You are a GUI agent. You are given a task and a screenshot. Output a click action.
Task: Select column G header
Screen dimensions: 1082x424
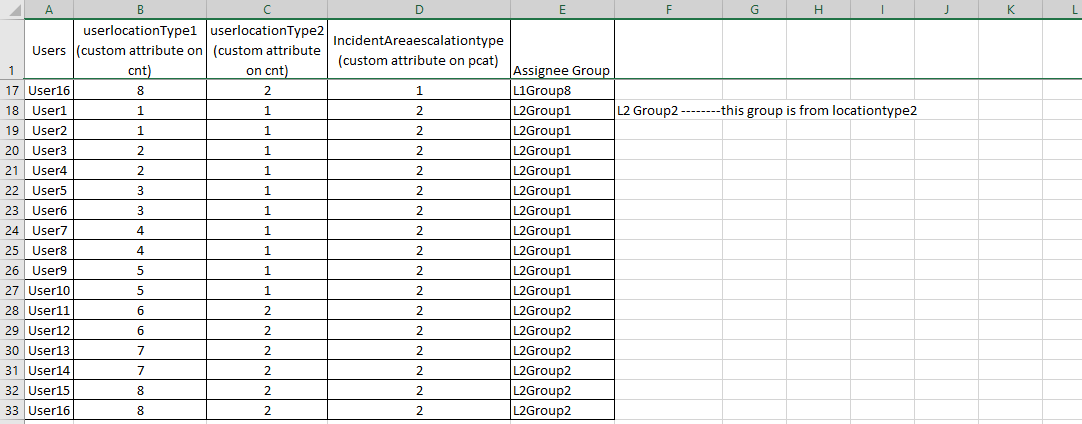point(754,9)
